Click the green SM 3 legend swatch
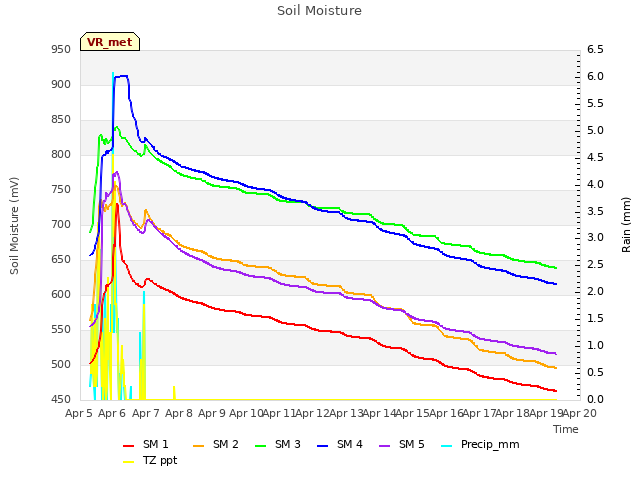 (261, 446)
